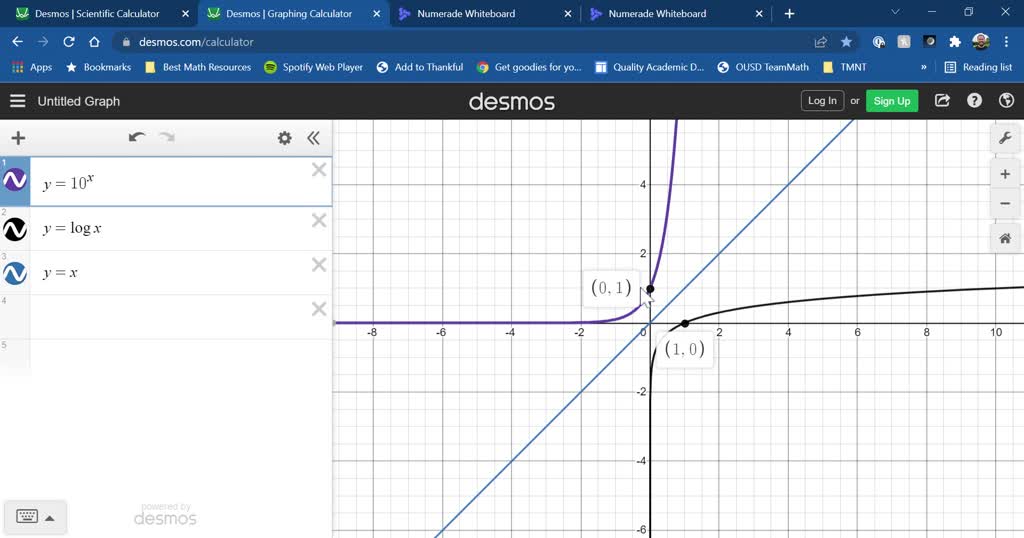Open Spotify Web Player bookmark
Image resolution: width=1024 pixels, height=538 pixels.
(313, 67)
